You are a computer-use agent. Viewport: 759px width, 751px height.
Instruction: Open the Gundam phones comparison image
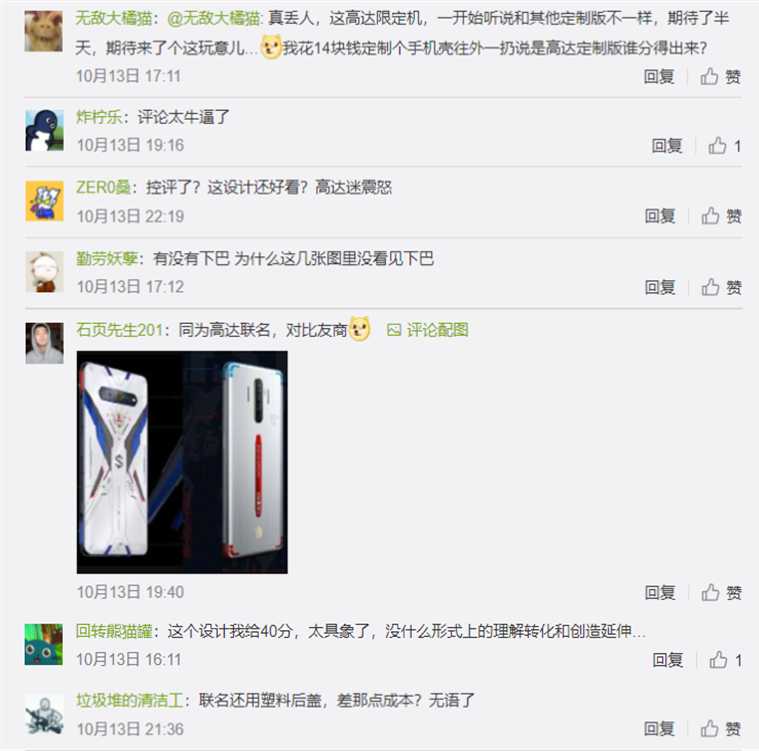182,462
